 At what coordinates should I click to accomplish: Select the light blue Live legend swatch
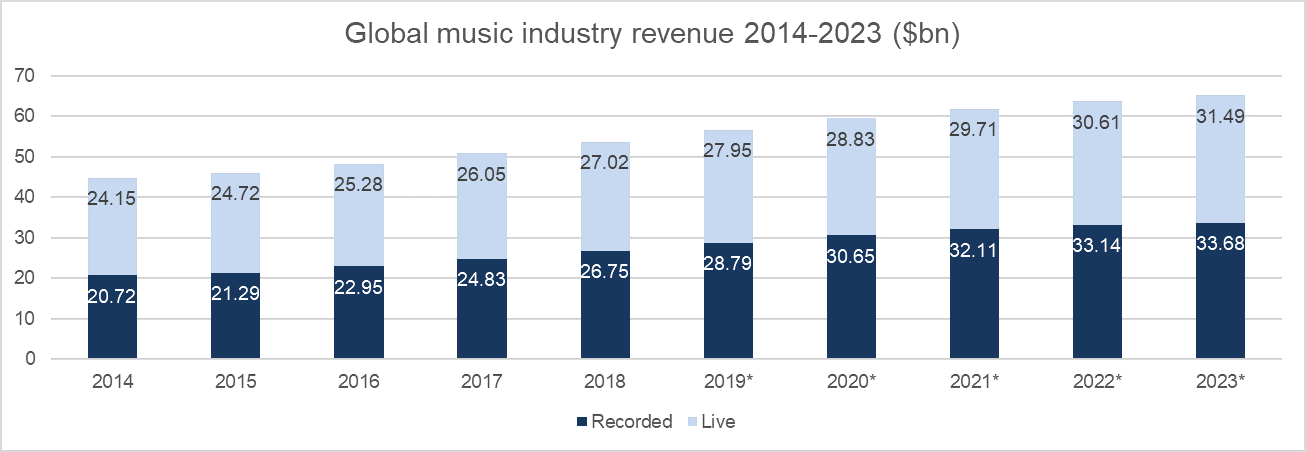(690, 422)
